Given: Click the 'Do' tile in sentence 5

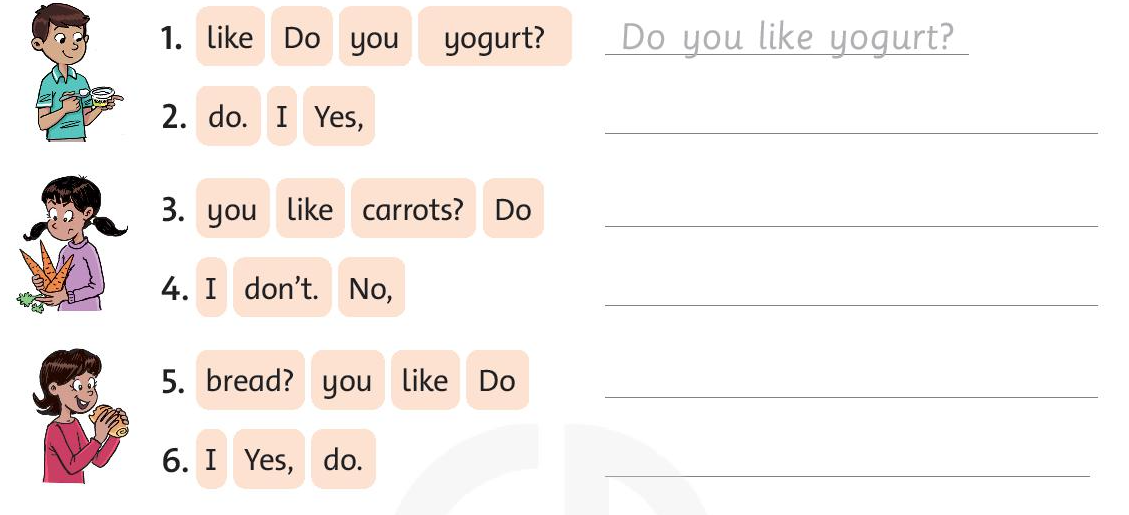Looking at the screenshot, I should [x=497, y=381].
